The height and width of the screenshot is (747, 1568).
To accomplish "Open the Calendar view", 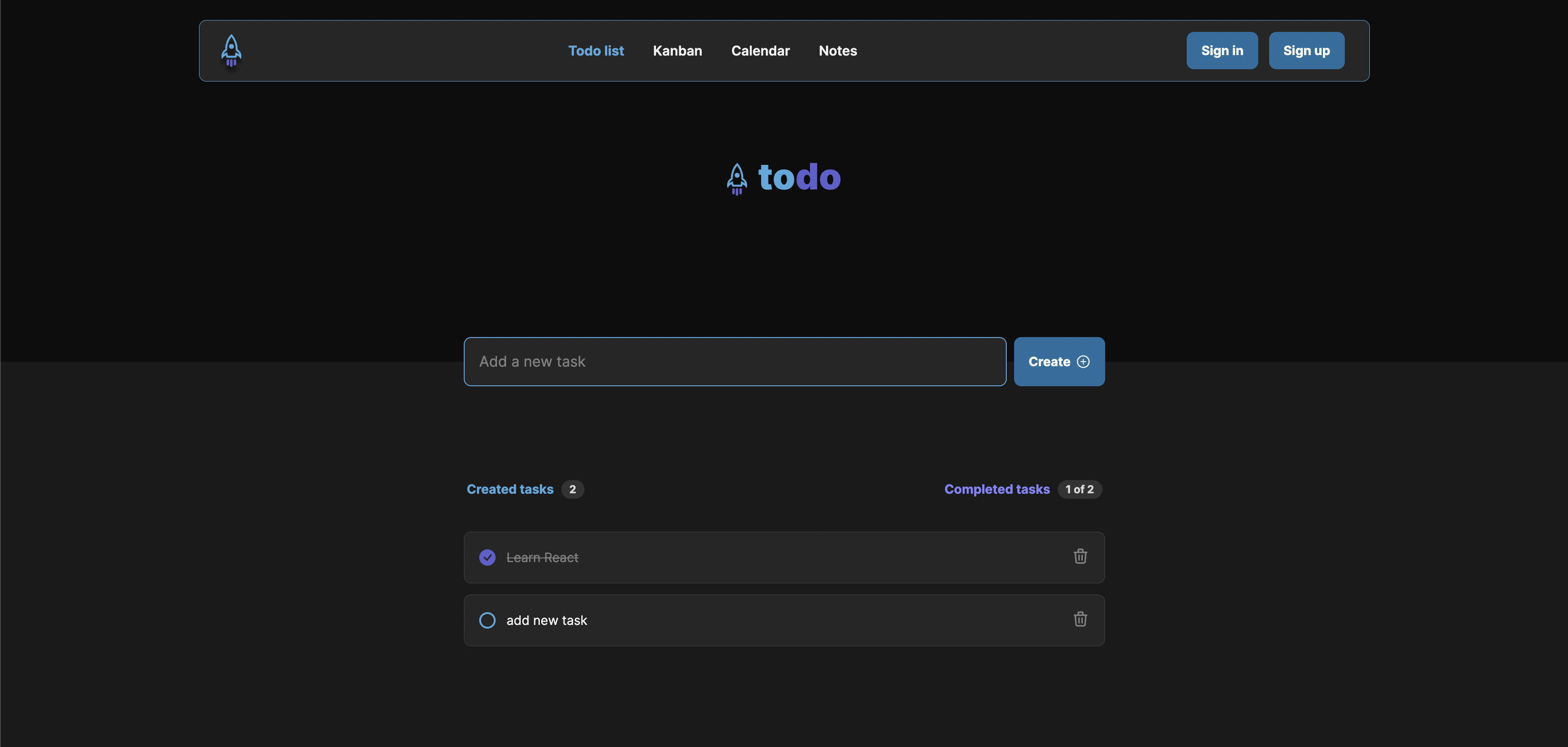I will (x=760, y=51).
